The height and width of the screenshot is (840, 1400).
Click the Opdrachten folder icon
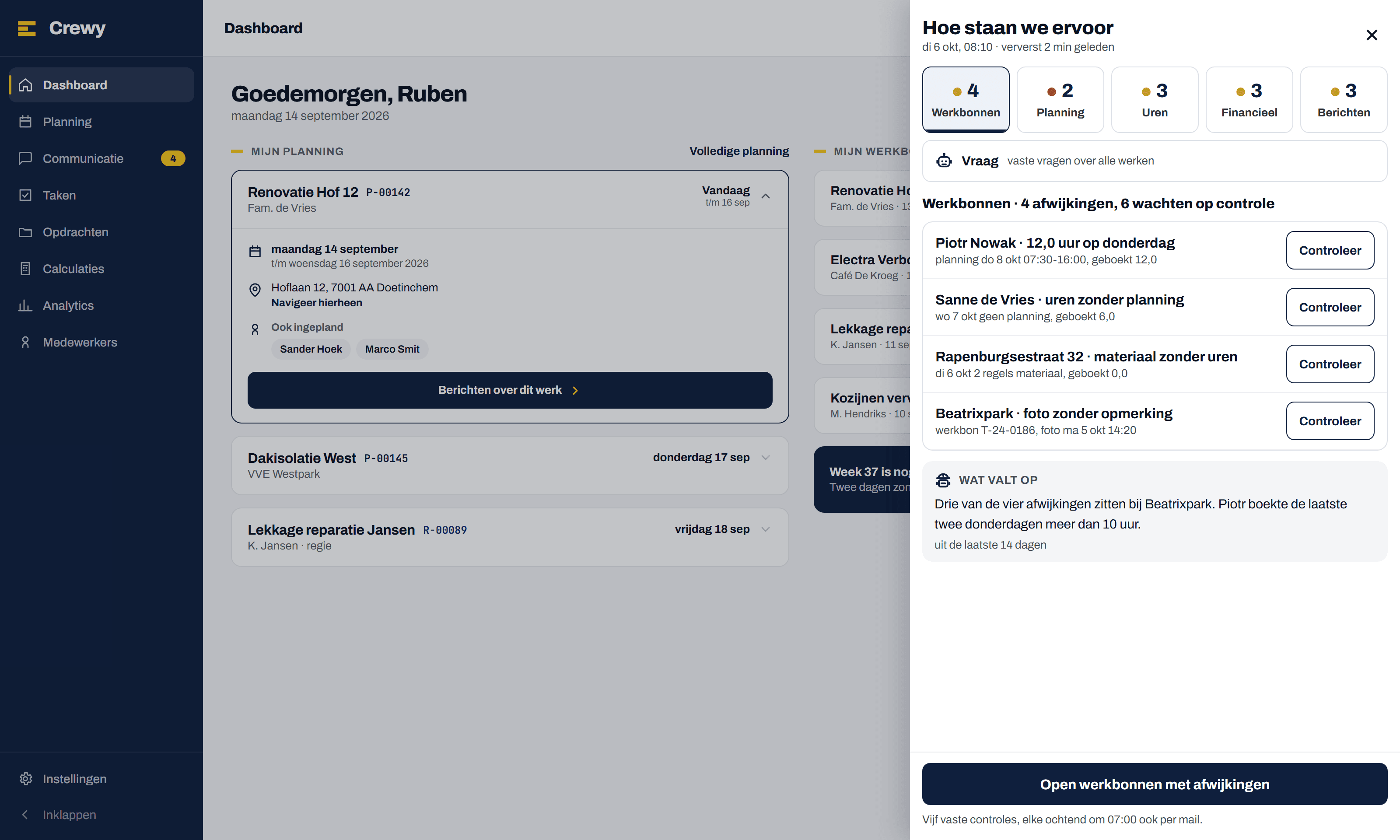tap(25, 232)
